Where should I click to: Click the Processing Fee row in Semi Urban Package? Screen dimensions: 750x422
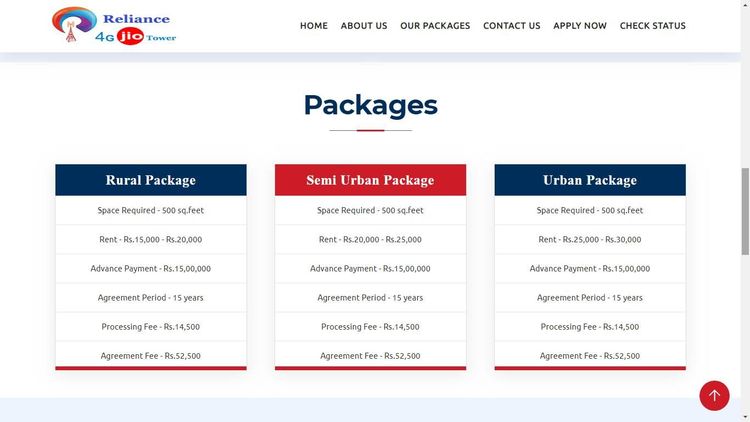(x=370, y=327)
